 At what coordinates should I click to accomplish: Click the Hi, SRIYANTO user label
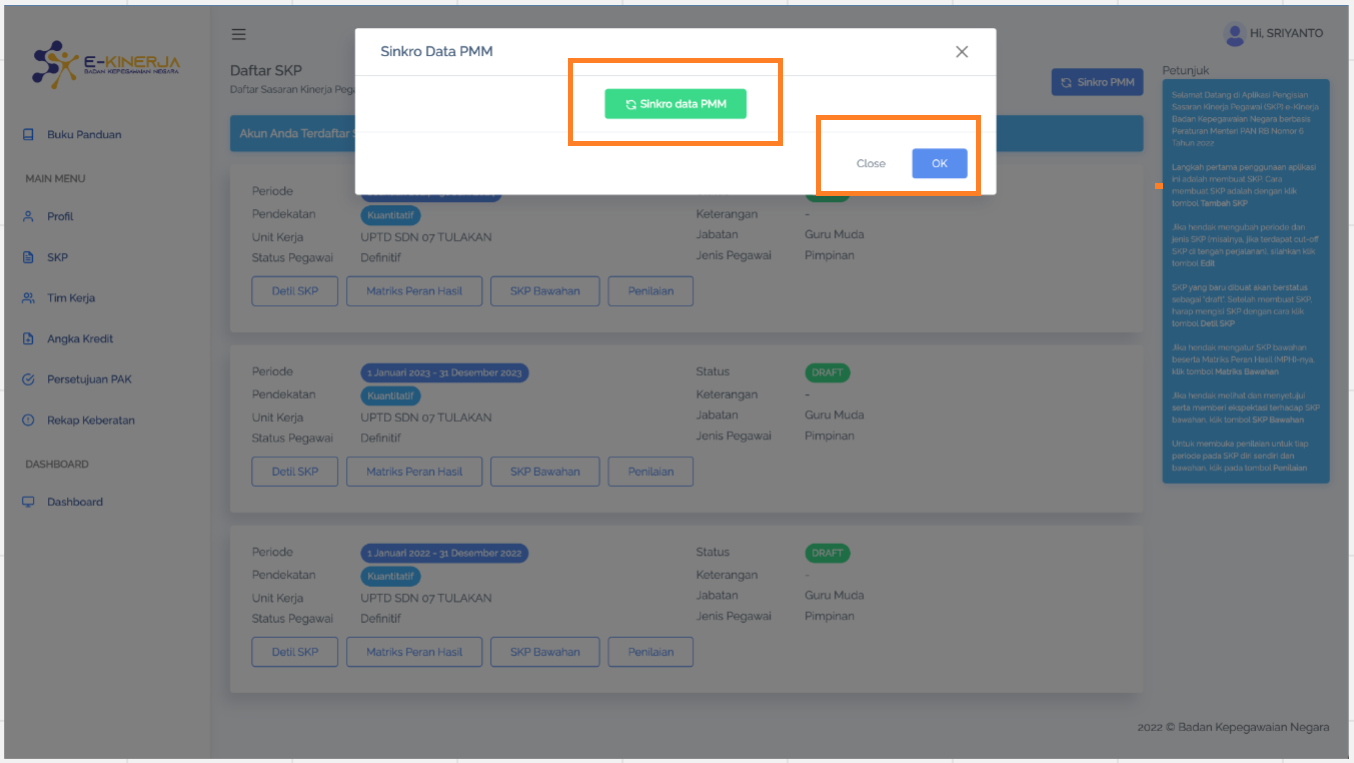(x=1286, y=34)
